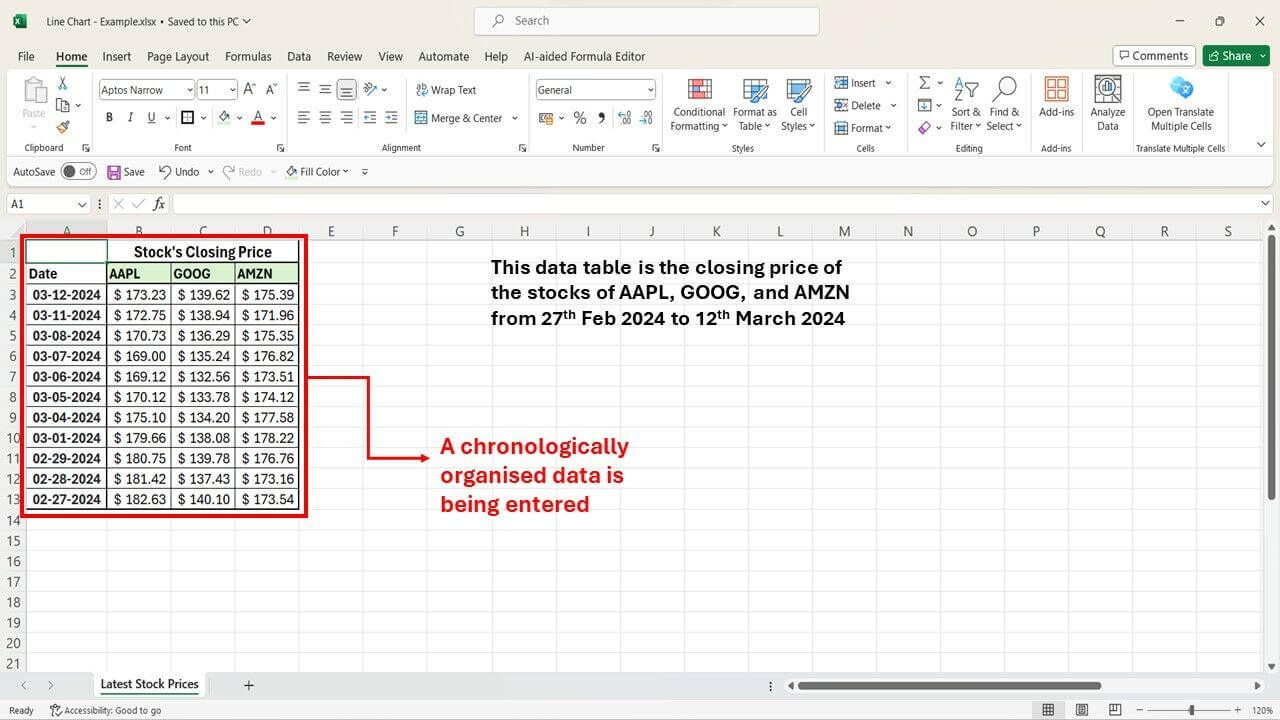The width and height of the screenshot is (1280, 720).
Task: Open the Home ribbon tab
Action: tap(72, 57)
